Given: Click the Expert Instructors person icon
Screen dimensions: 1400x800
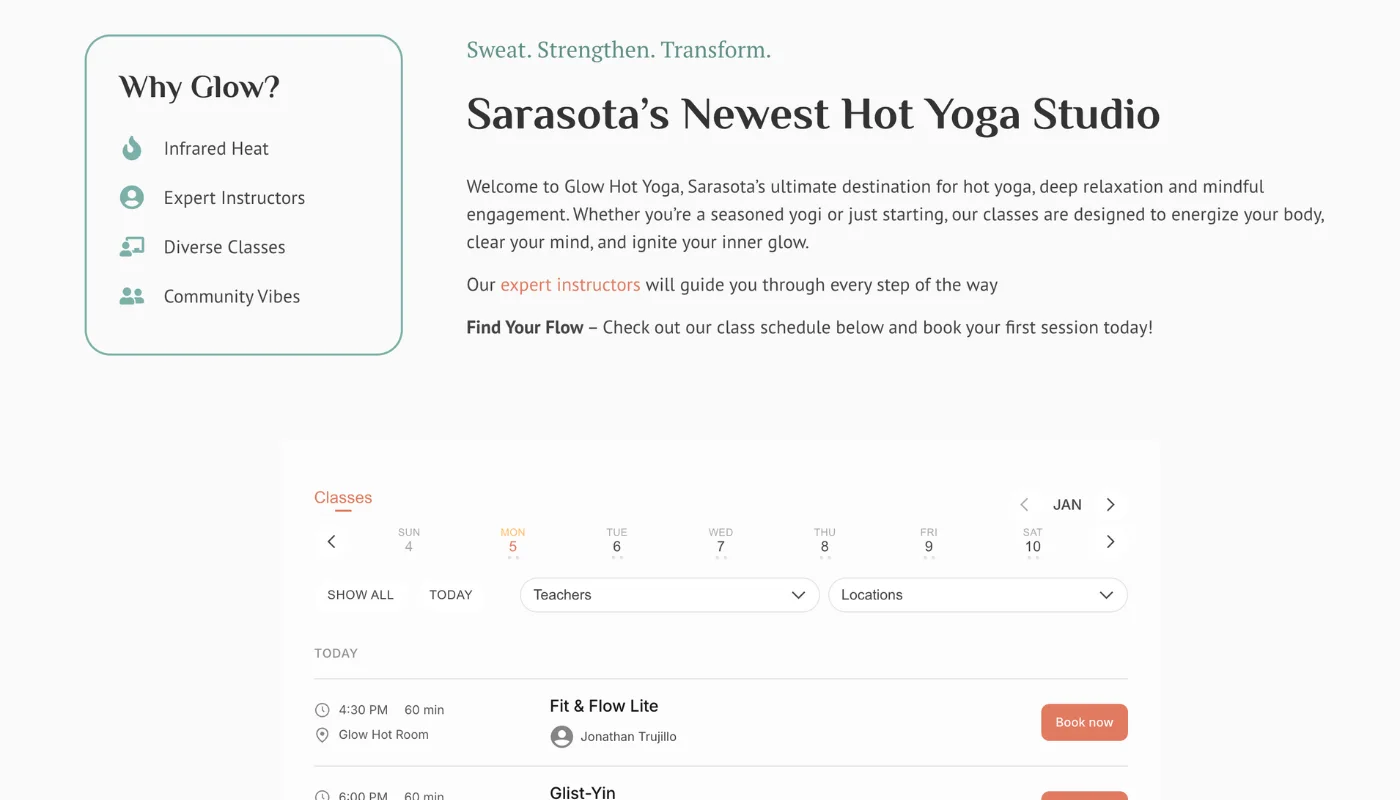Looking at the screenshot, I should pos(131,197).
